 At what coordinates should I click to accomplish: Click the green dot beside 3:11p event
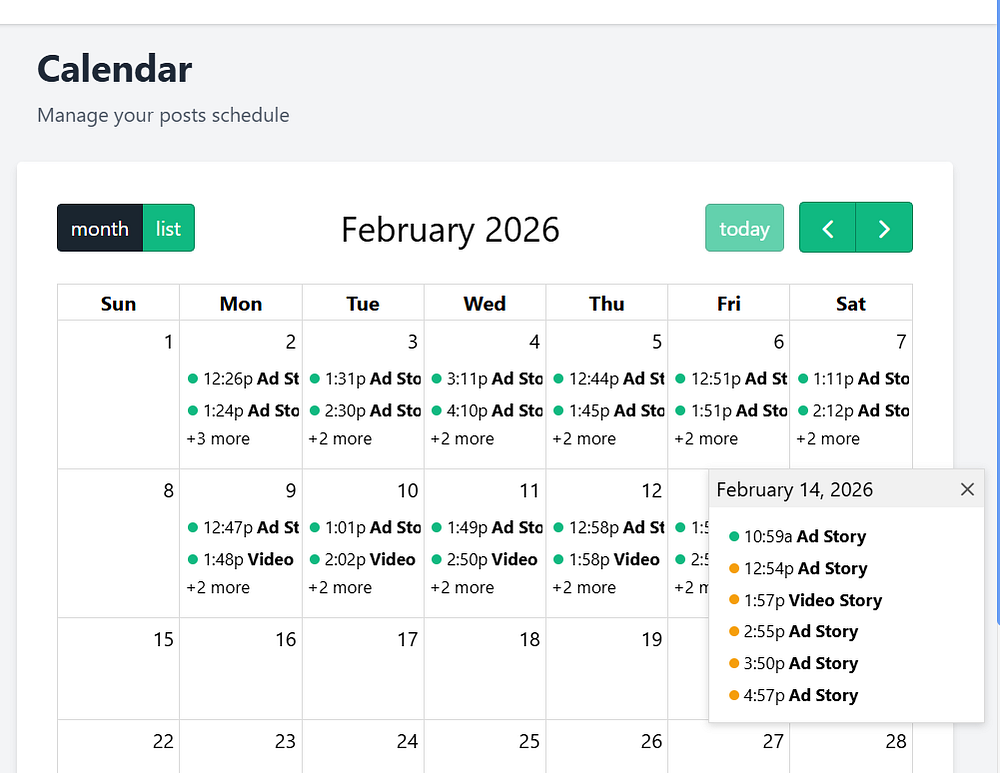[x=437, y=379]
